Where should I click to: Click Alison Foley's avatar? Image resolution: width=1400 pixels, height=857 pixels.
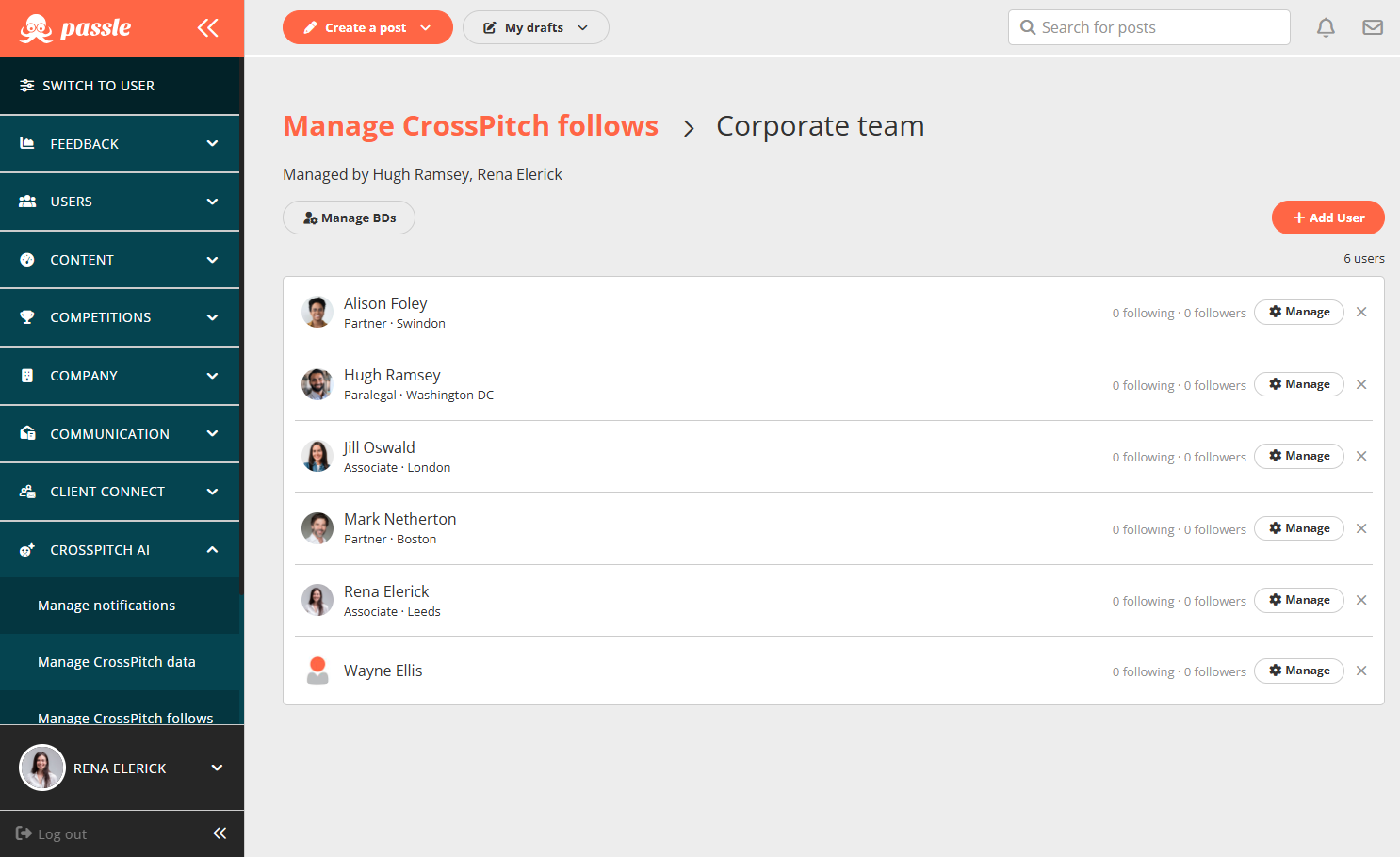pyautogui.click(x=317, y=312)
